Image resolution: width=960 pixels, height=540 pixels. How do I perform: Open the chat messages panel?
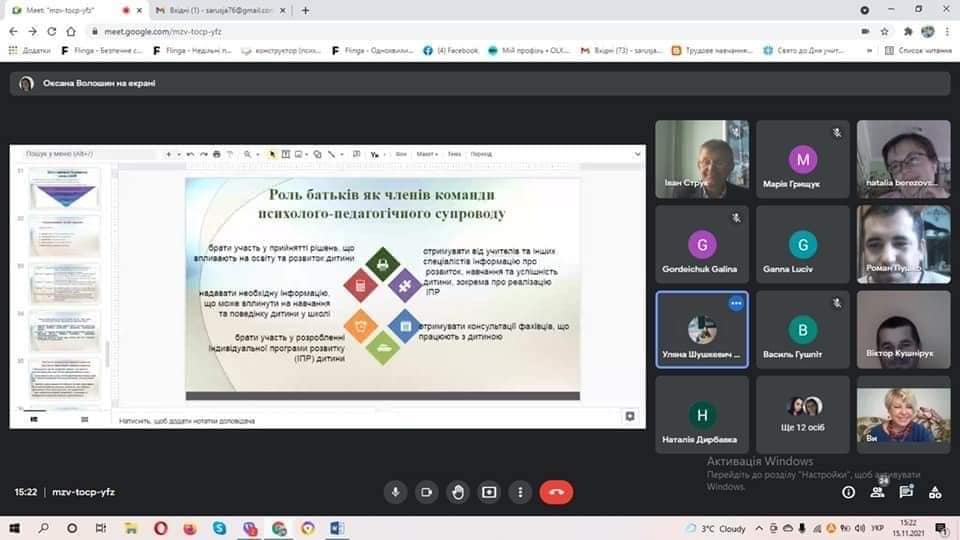pyautogui.click(x=906, y=492)
